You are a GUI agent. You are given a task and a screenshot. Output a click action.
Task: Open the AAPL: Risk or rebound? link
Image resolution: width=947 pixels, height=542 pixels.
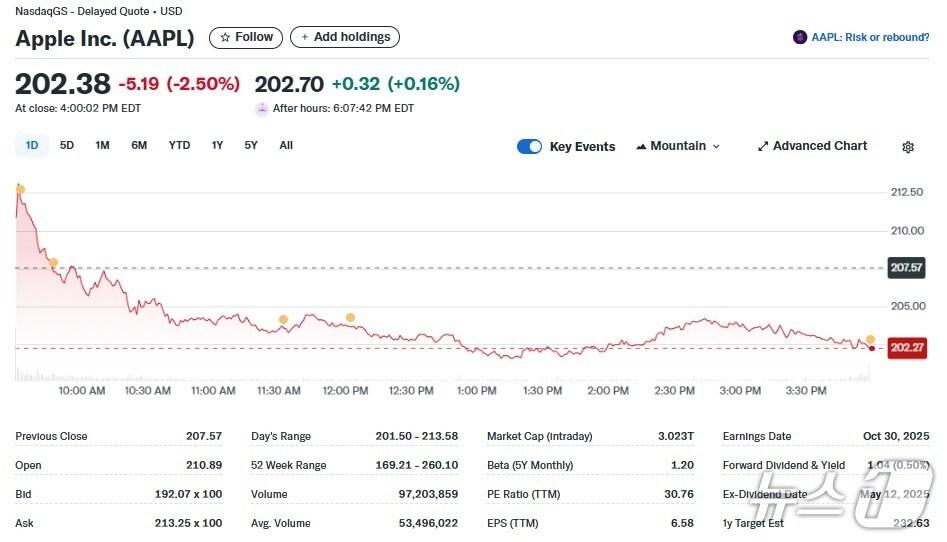869,37
